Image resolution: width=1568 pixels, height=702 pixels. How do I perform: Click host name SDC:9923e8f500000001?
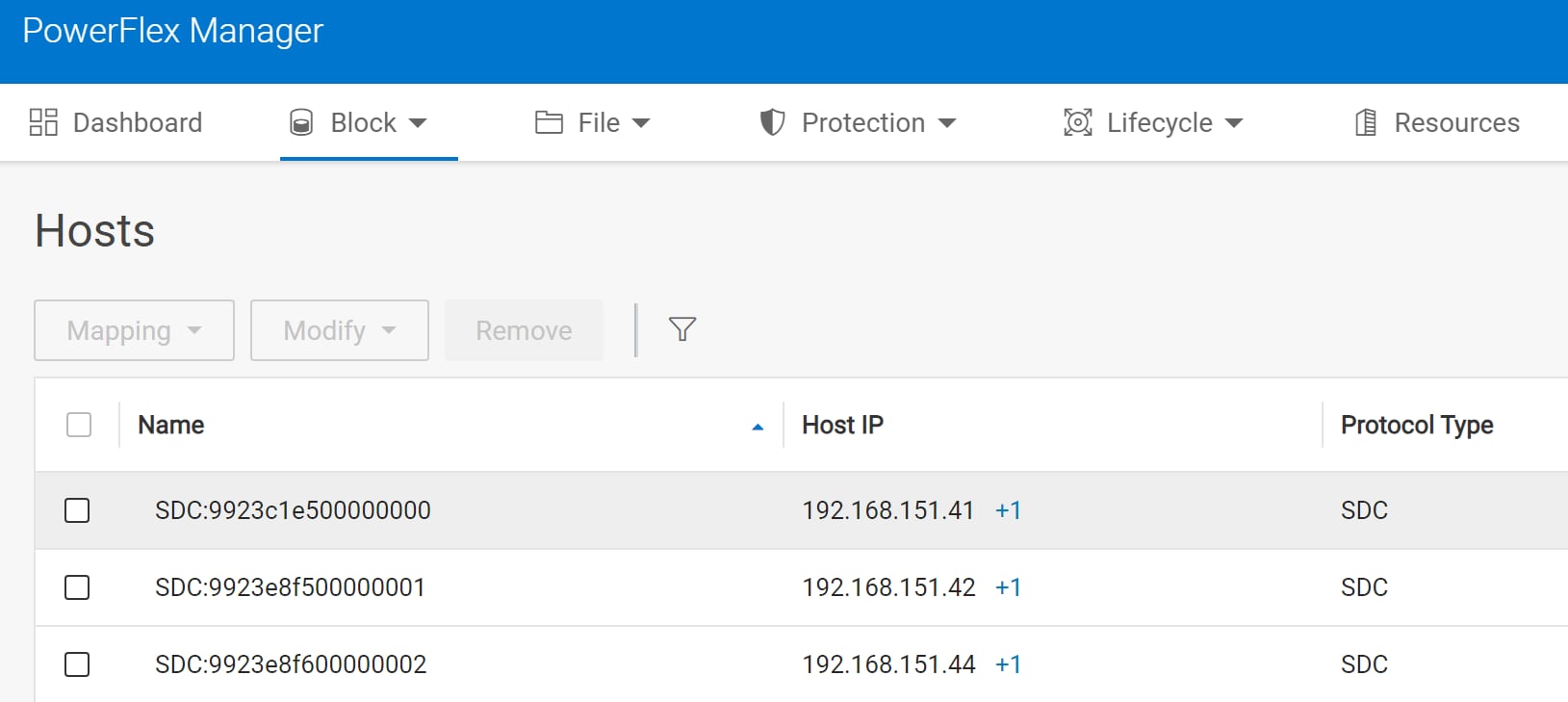290,587
